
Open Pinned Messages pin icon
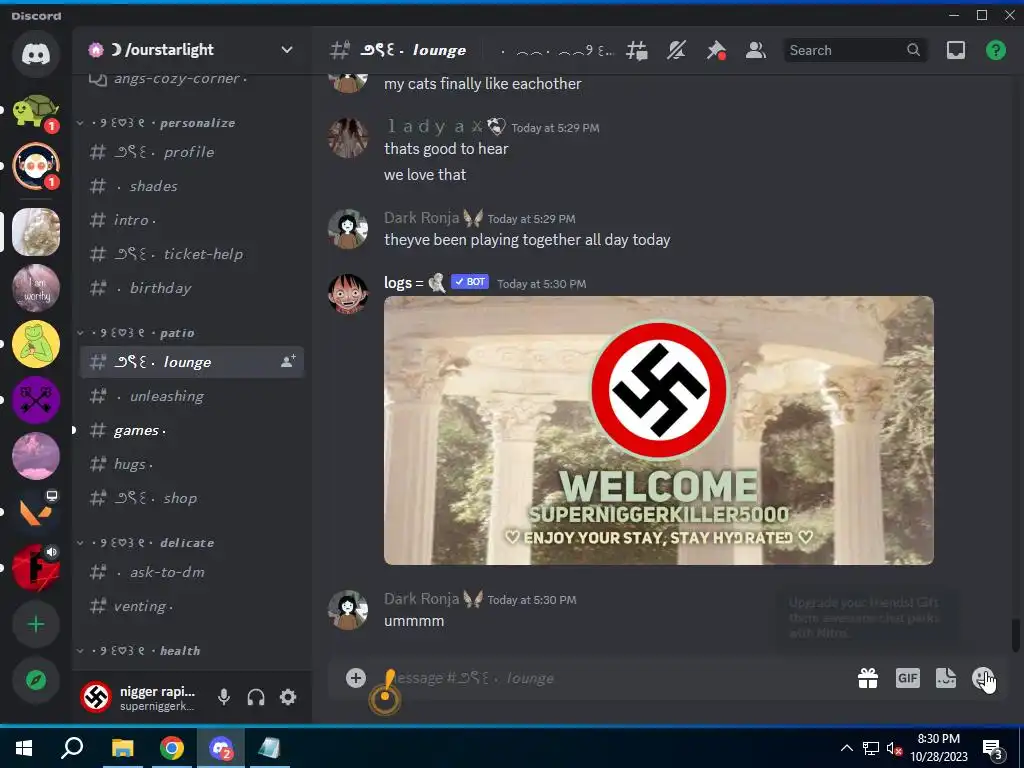point(716,50)
